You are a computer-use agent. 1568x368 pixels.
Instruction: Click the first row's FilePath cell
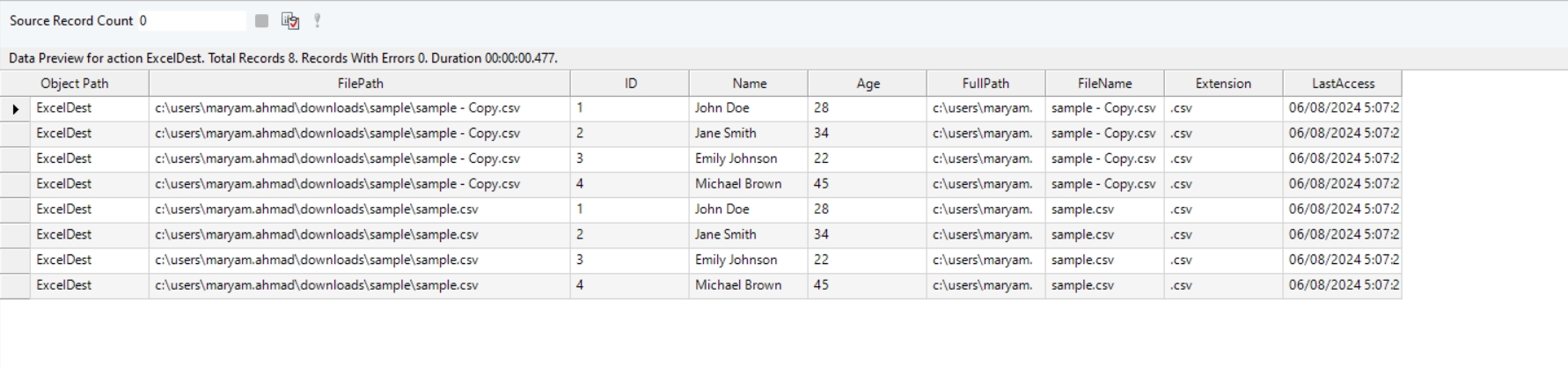tap(338, 108)
